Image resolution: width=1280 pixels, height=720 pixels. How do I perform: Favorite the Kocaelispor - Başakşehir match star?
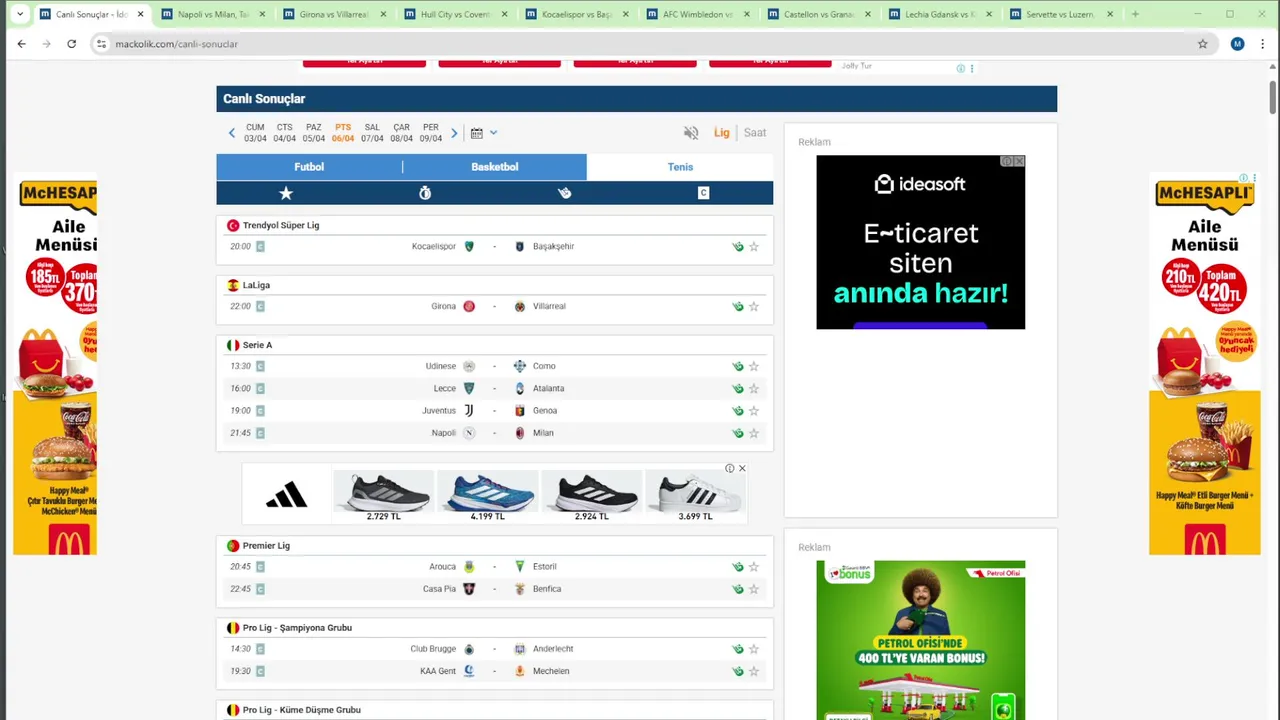(754, 247)
